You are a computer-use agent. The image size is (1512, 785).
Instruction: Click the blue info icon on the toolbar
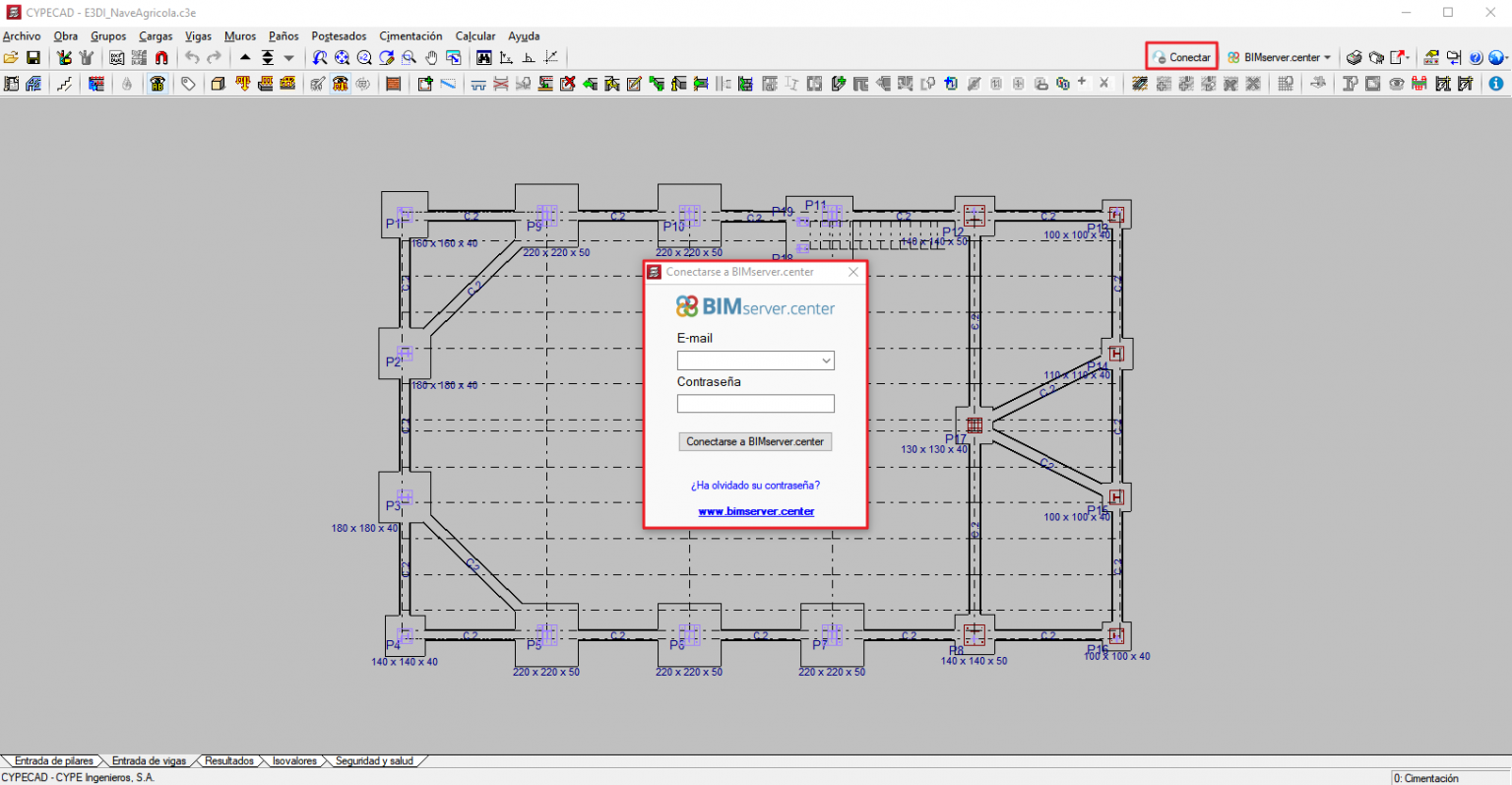(1498, 83)
